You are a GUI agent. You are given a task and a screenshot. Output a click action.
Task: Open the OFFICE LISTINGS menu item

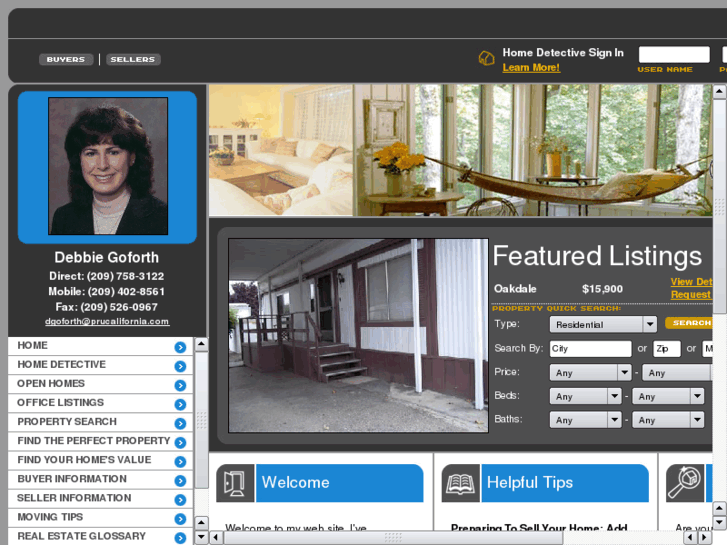pos(100,403)
